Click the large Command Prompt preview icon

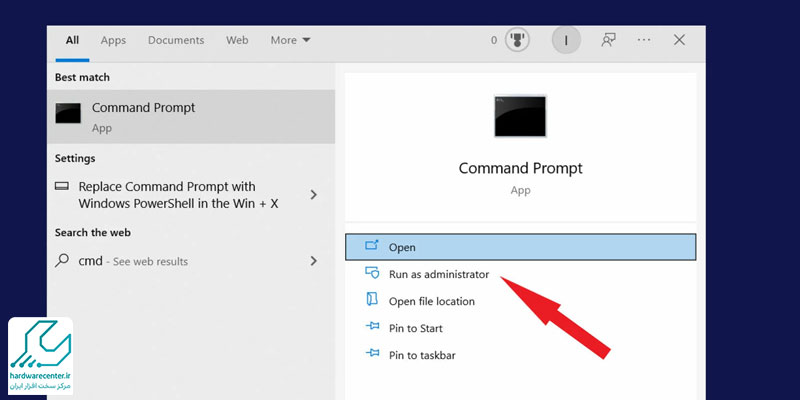pyautogui.click(x=520, y=116)
